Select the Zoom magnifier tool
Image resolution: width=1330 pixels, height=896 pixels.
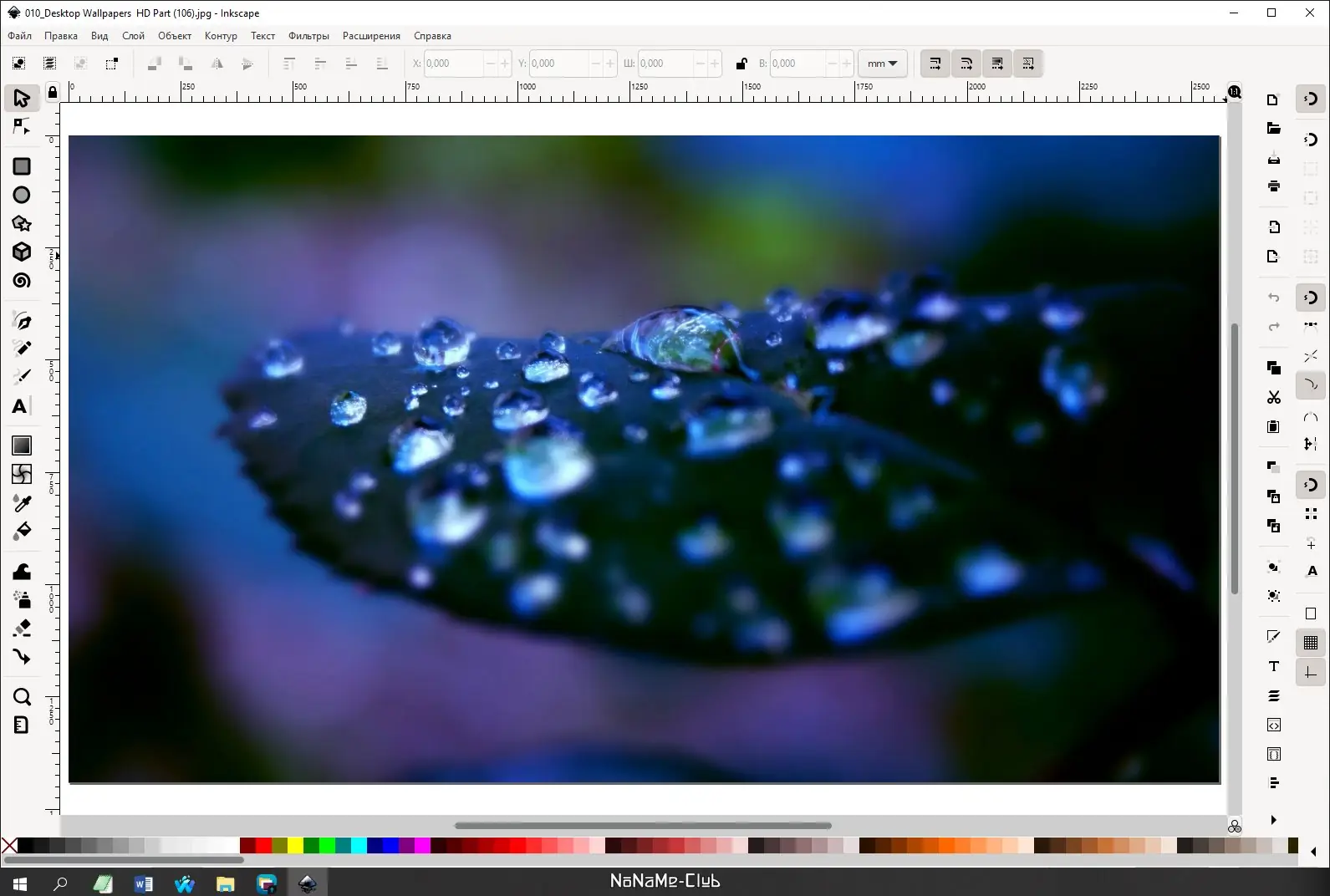[22, 696]
